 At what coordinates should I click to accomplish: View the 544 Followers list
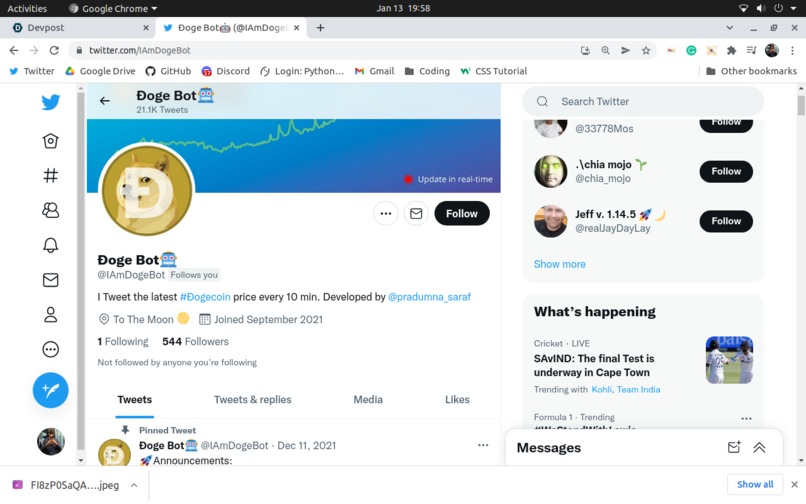click(x=195, y=341)
